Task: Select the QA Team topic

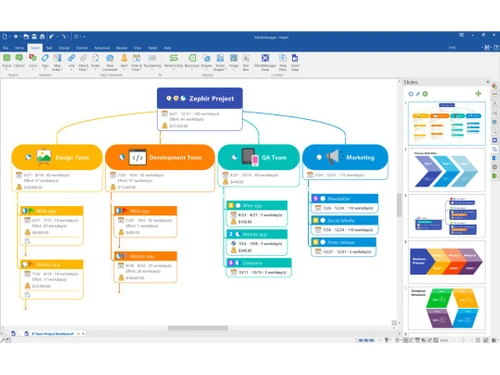Action: [x=259, y=157]
